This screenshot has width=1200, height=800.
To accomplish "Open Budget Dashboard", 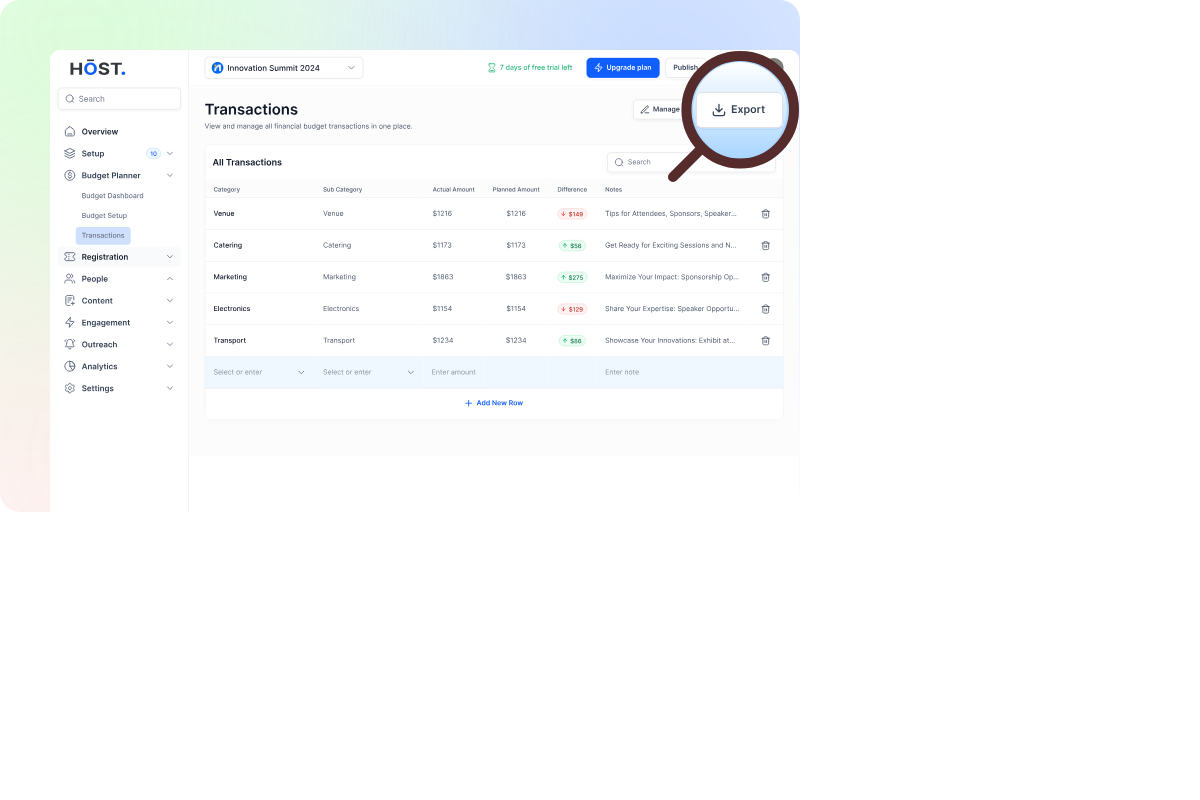I will pyautogui.click(x=112, y=196).
